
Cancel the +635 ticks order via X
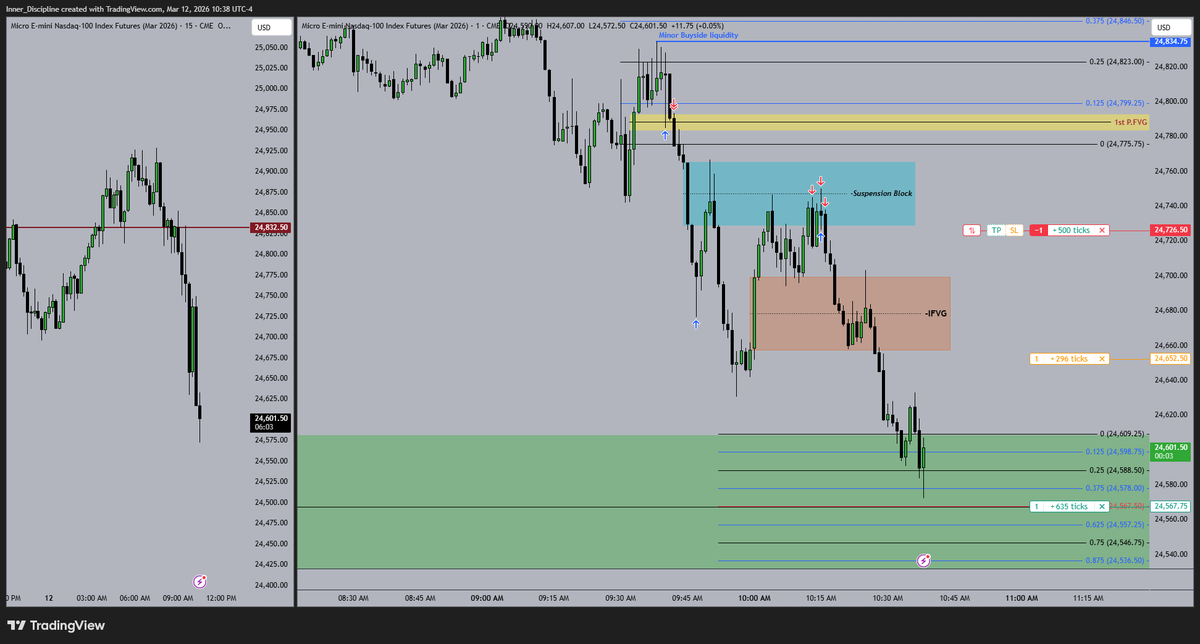(x=1102, y=506)
